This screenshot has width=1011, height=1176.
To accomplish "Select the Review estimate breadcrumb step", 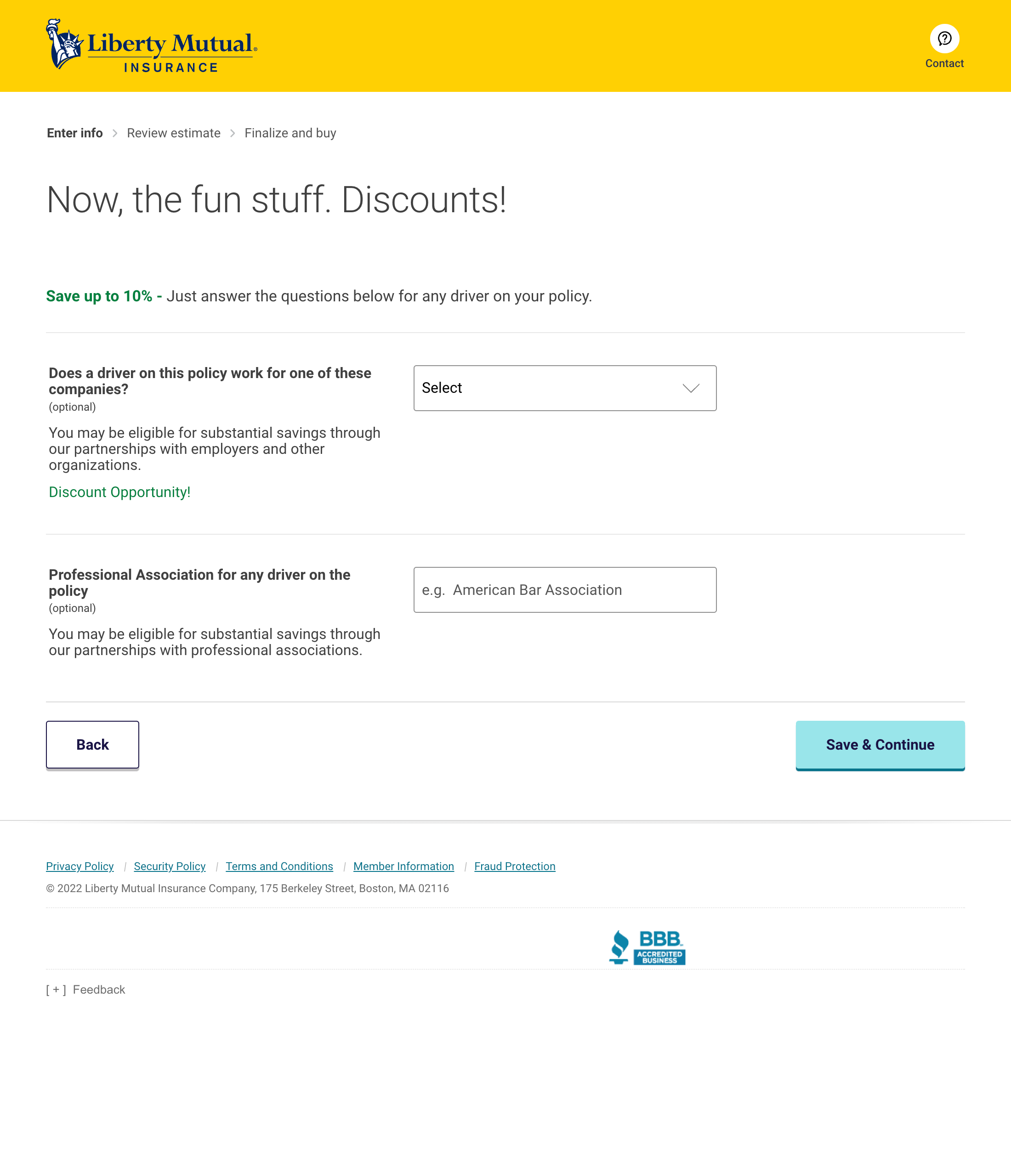I will pyautogui.click(x=174, y=133).
